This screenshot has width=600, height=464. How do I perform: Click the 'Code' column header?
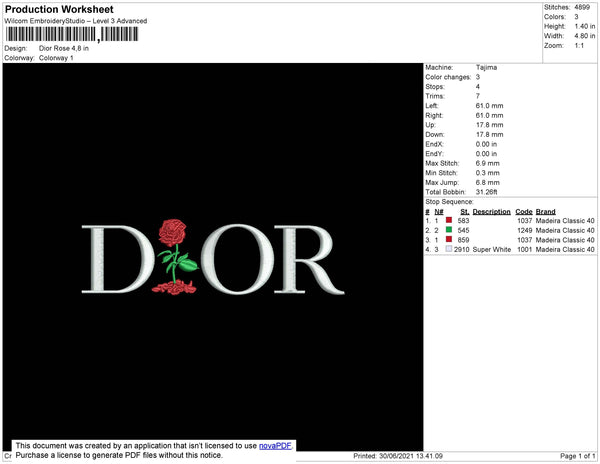[x=523, y=212]
